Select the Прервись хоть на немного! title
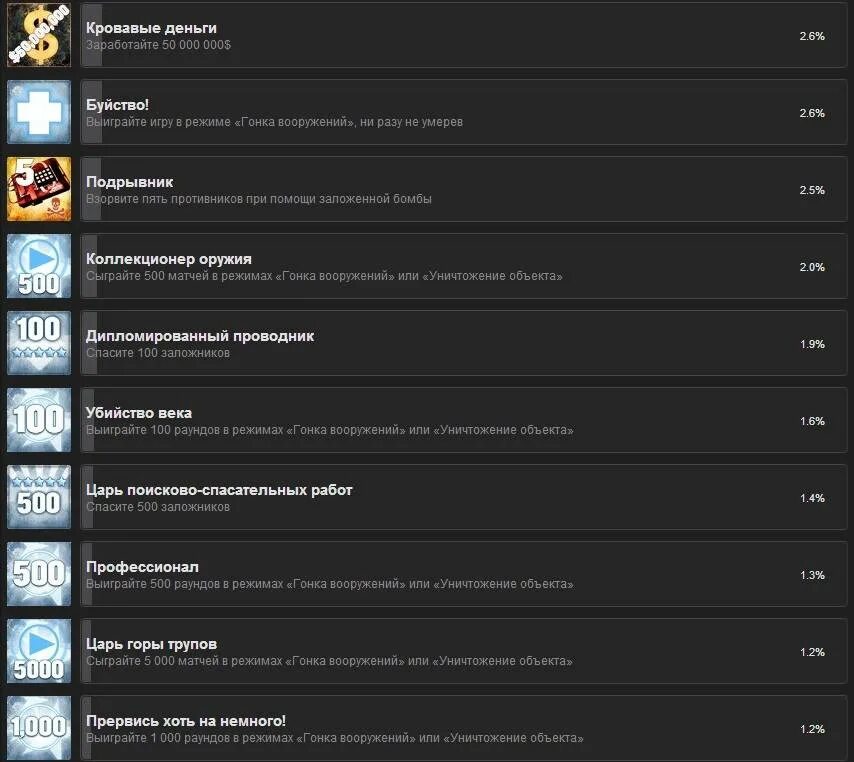The image size is (854, 762). (186, 721)
